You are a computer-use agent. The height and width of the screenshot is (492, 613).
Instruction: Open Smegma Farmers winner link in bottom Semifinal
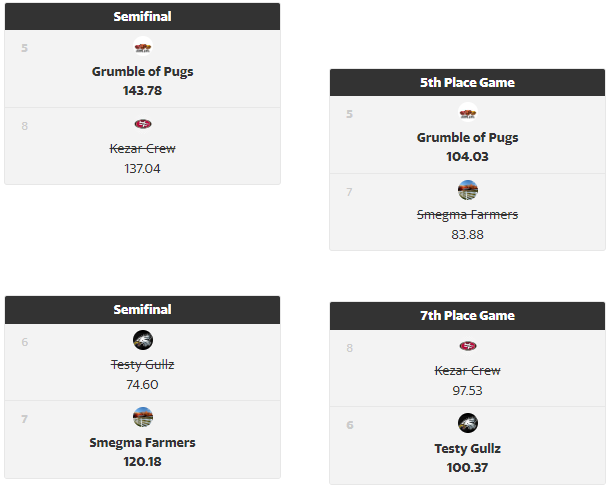click(142, 442)
